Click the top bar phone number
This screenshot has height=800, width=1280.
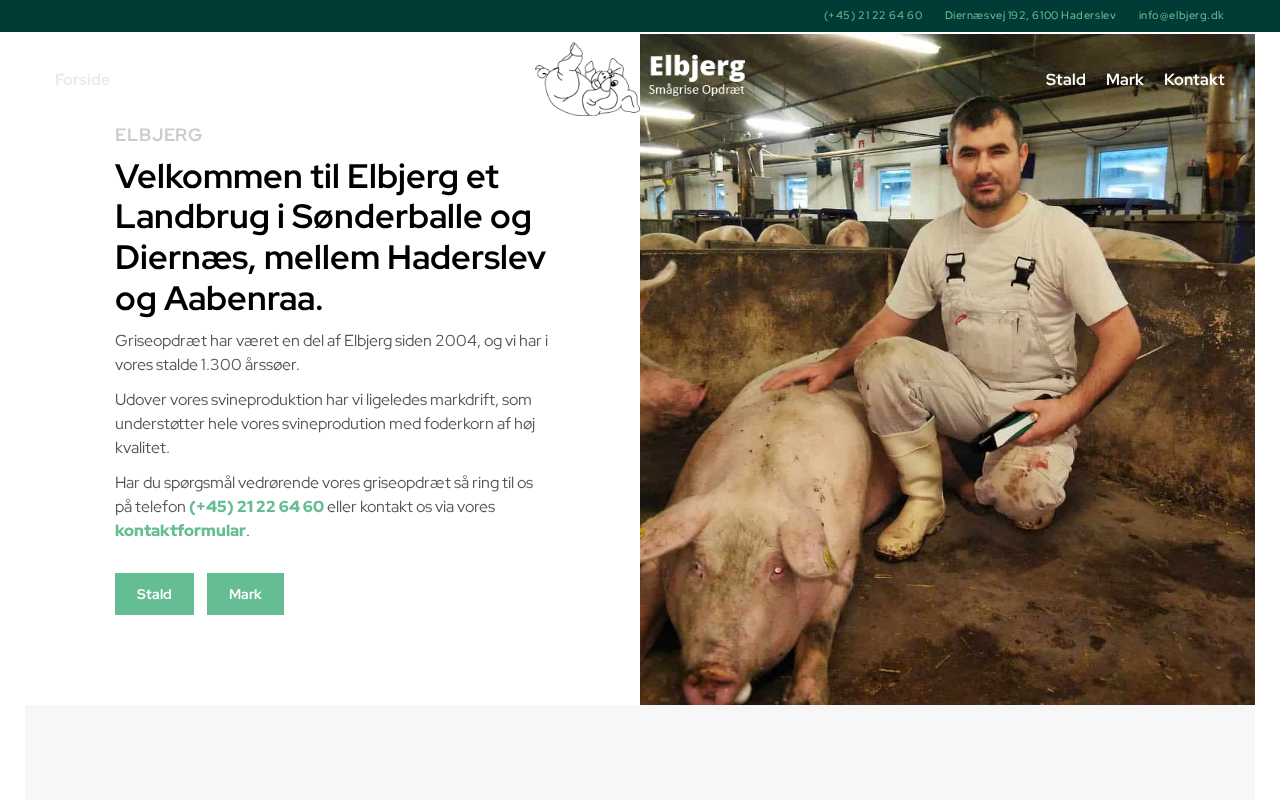[873, 15]
